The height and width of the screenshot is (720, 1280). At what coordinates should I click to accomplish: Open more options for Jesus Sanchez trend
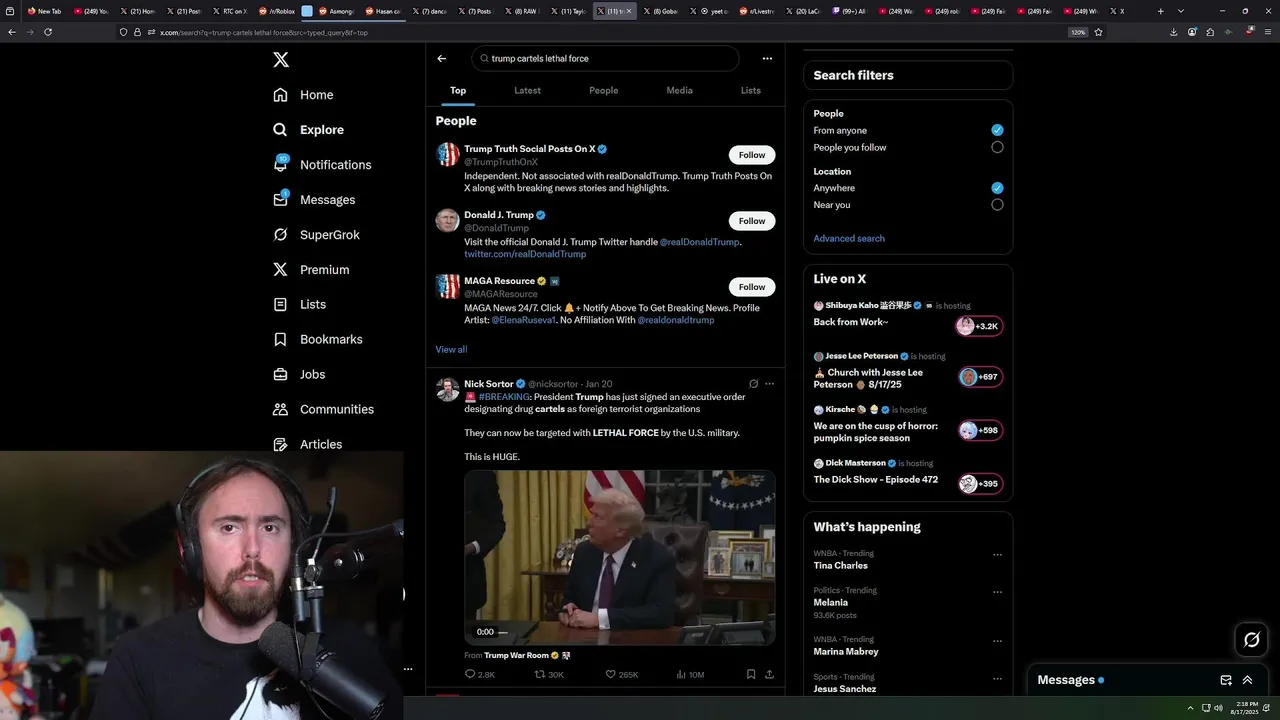pyautogui.click(x=997, y=677)
